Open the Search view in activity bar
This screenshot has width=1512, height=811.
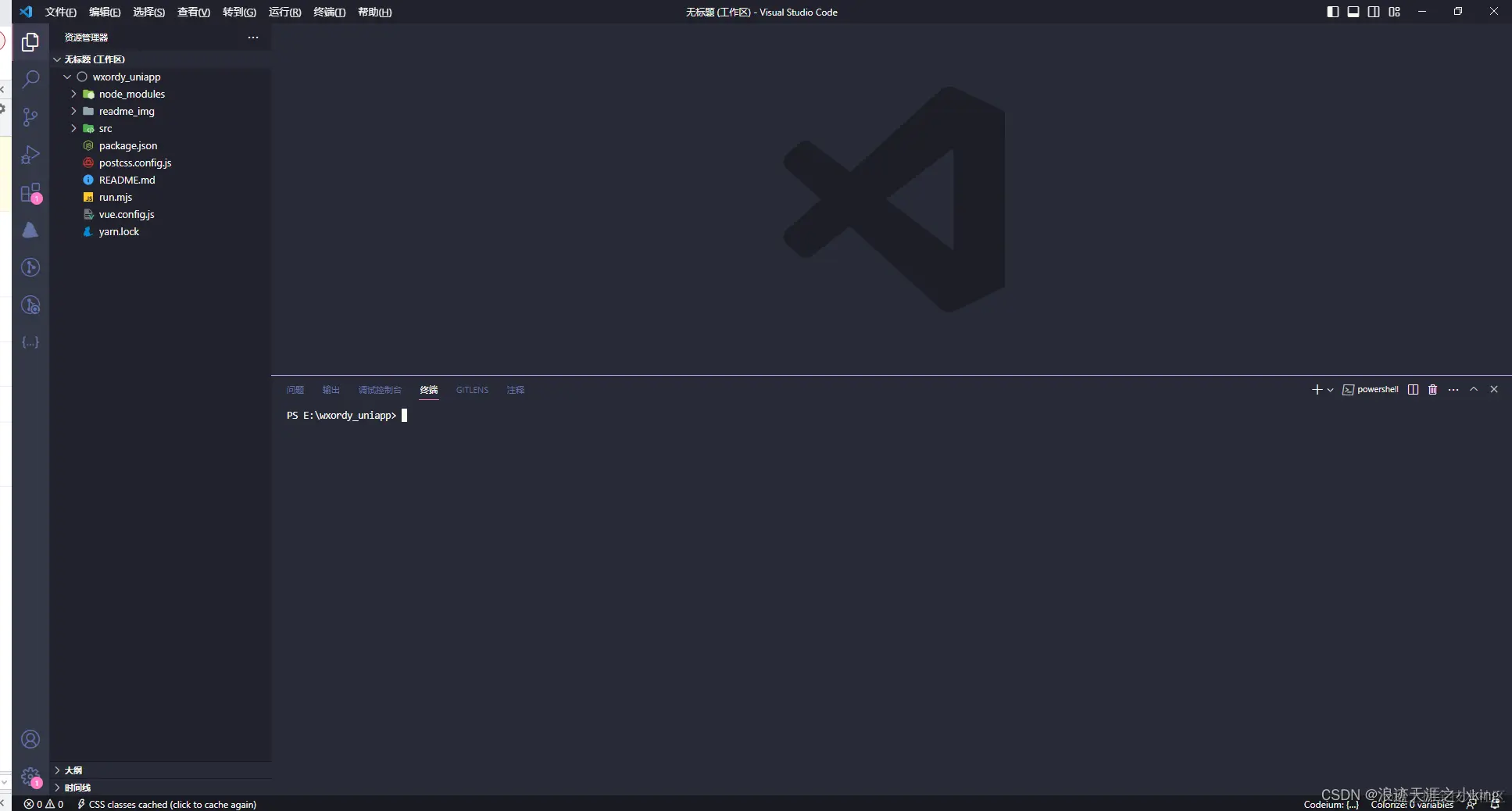click(x=30, y=79)
